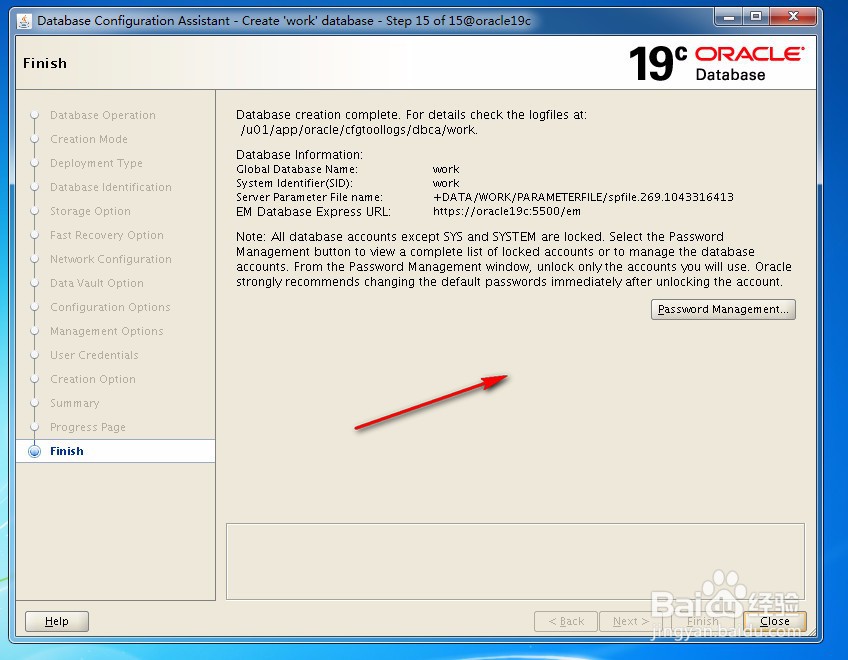Image resolution: width=848 pixels, height=660 pixels.
Task: Select the Database Operation step
Action: click(103, 115)
